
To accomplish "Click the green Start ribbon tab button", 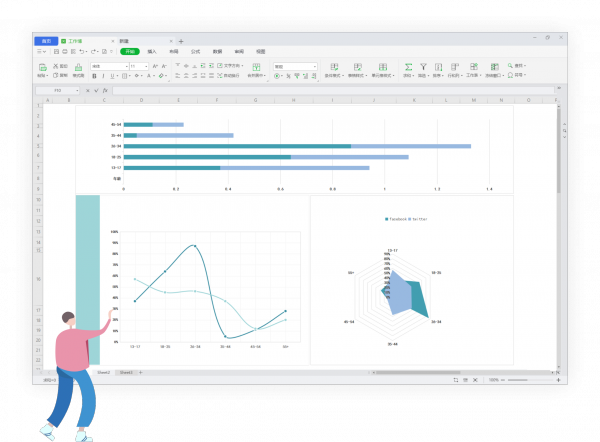I will click(129, 50).
